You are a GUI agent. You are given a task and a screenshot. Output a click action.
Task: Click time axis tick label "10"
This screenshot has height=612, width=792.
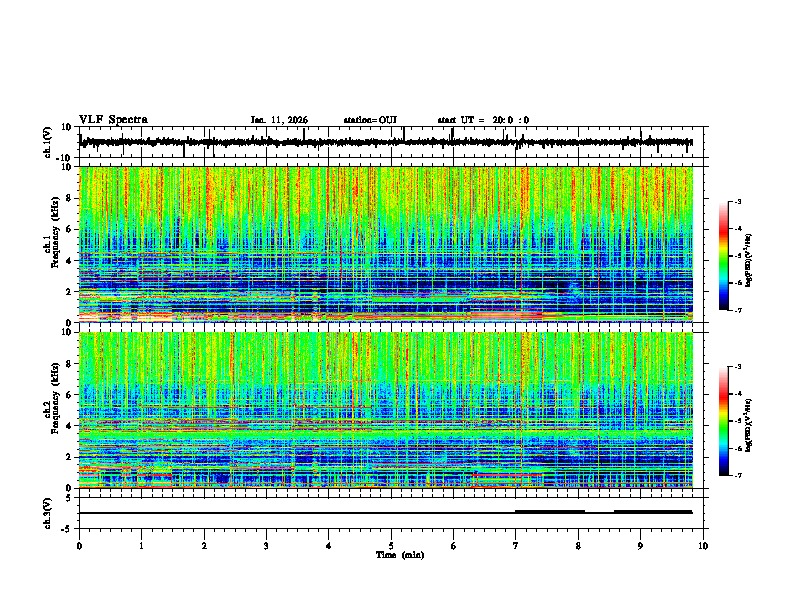click(x=703, y=546)
